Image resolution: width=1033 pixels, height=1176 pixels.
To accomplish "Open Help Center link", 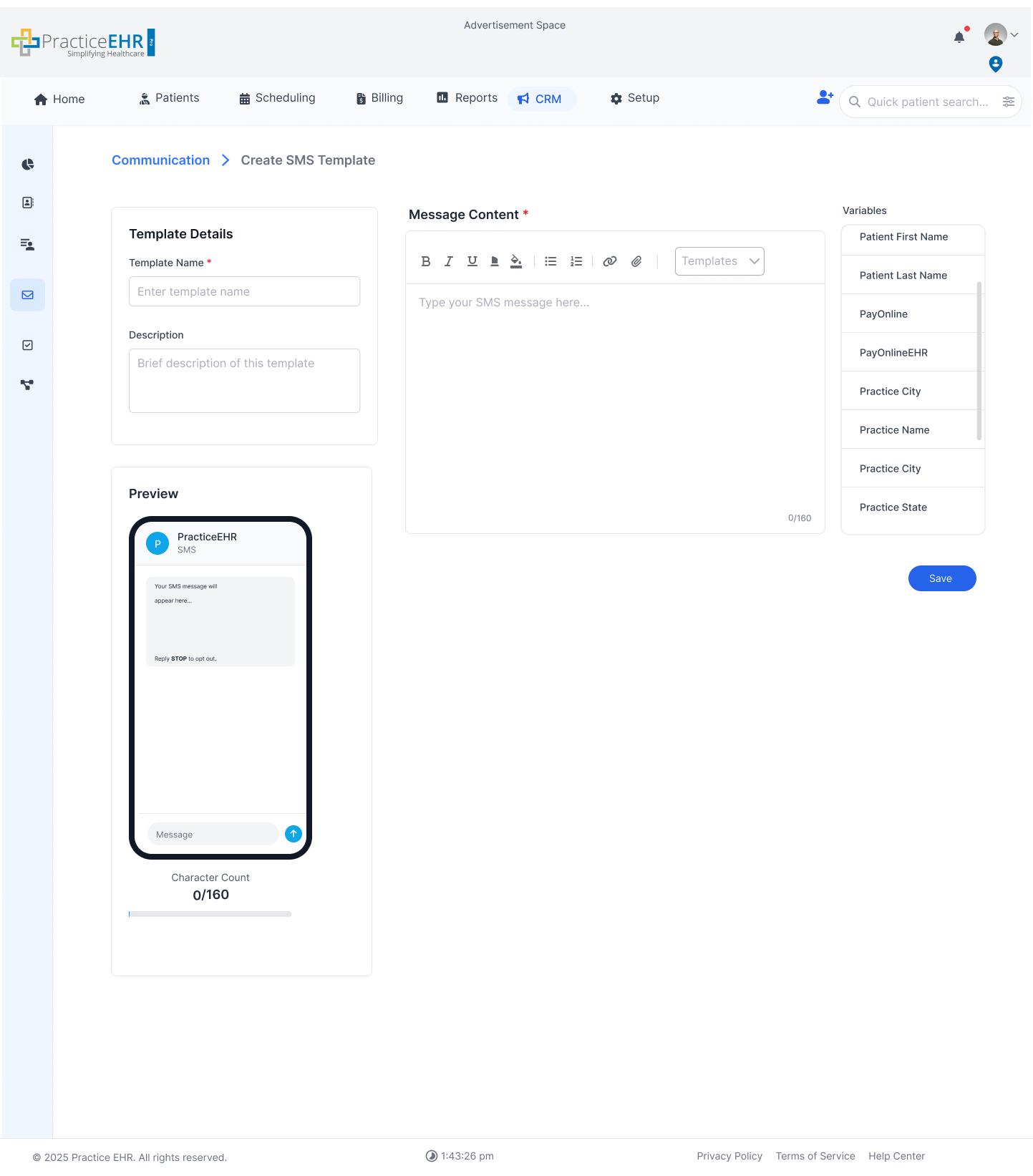I will 897,1156.
